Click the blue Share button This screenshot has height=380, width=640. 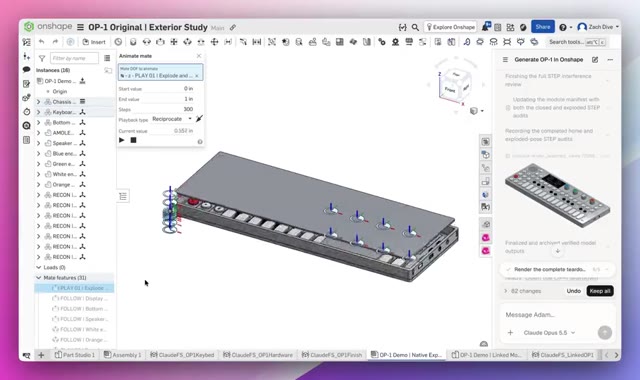[x=543, y=27]
